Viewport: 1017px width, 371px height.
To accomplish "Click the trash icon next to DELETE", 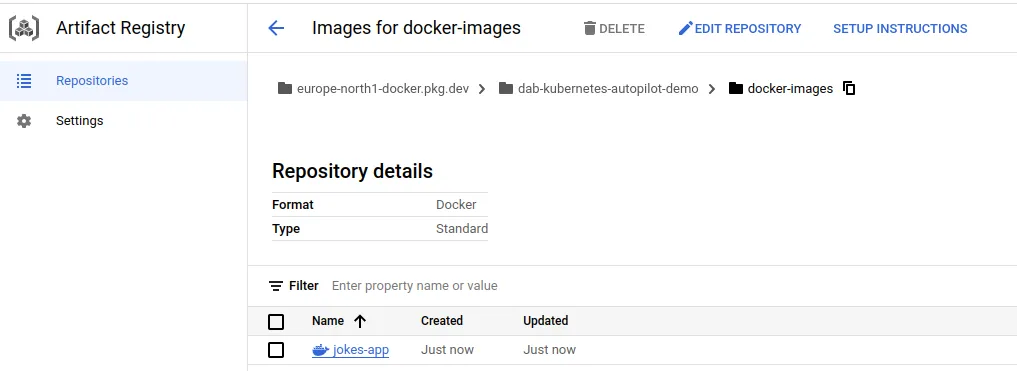I will pyautogui.click(x=590, y=29).
